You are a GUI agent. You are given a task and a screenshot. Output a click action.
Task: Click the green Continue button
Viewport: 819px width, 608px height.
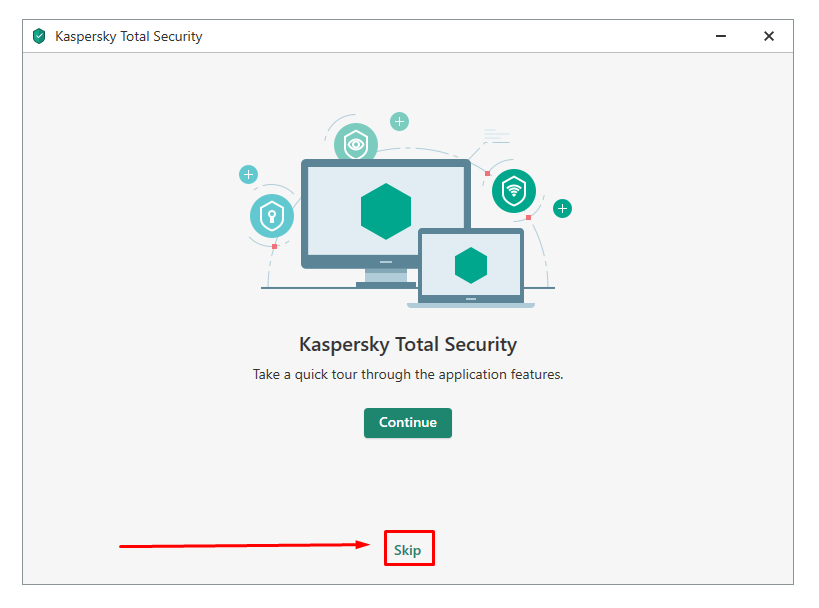pos(407,423)
